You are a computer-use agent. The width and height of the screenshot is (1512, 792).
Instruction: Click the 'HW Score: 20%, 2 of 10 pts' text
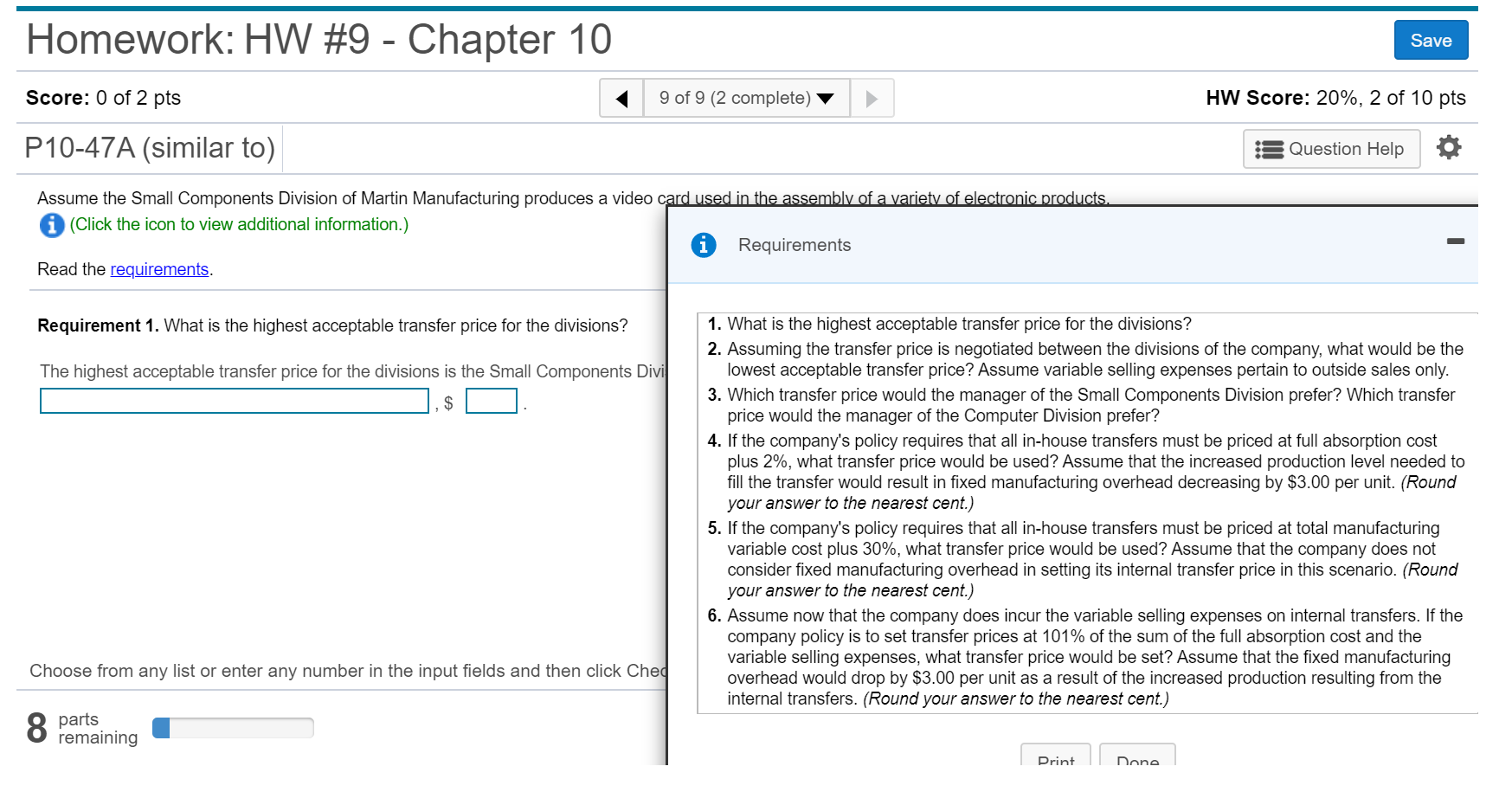pyautogui.click(x=1335, y=98)
